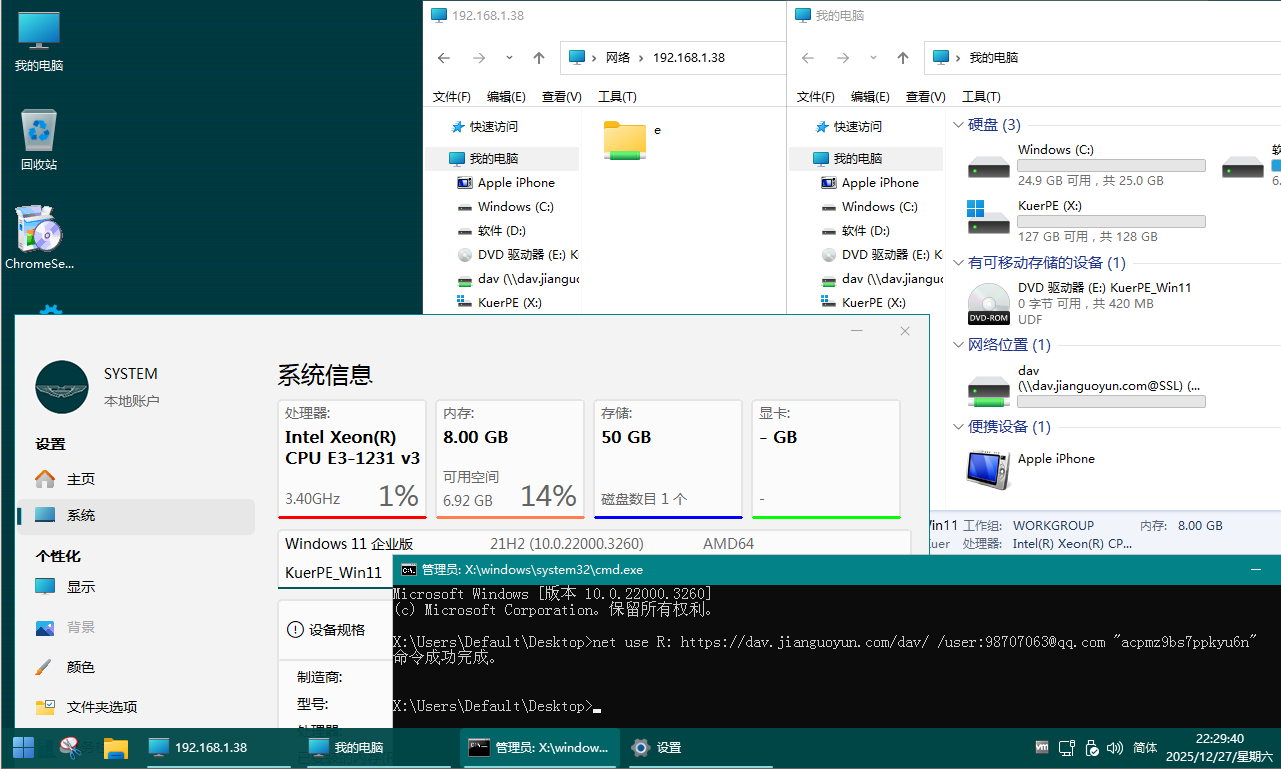Open recent locations dropdown in 192.168.1.38 window
The image size is (1281, 769).
tap(509, 58)
